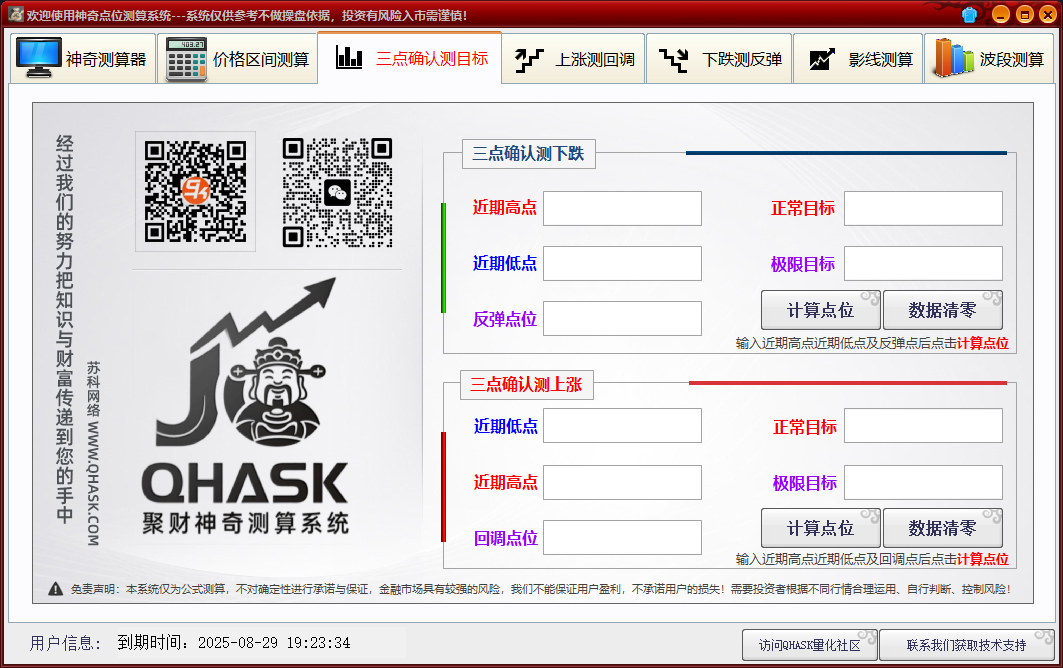The height and width of the screenshot is (668, 1063).
Task: Focus 近期高点 input in 测上涨 section
Action: (x=622, y=482)
